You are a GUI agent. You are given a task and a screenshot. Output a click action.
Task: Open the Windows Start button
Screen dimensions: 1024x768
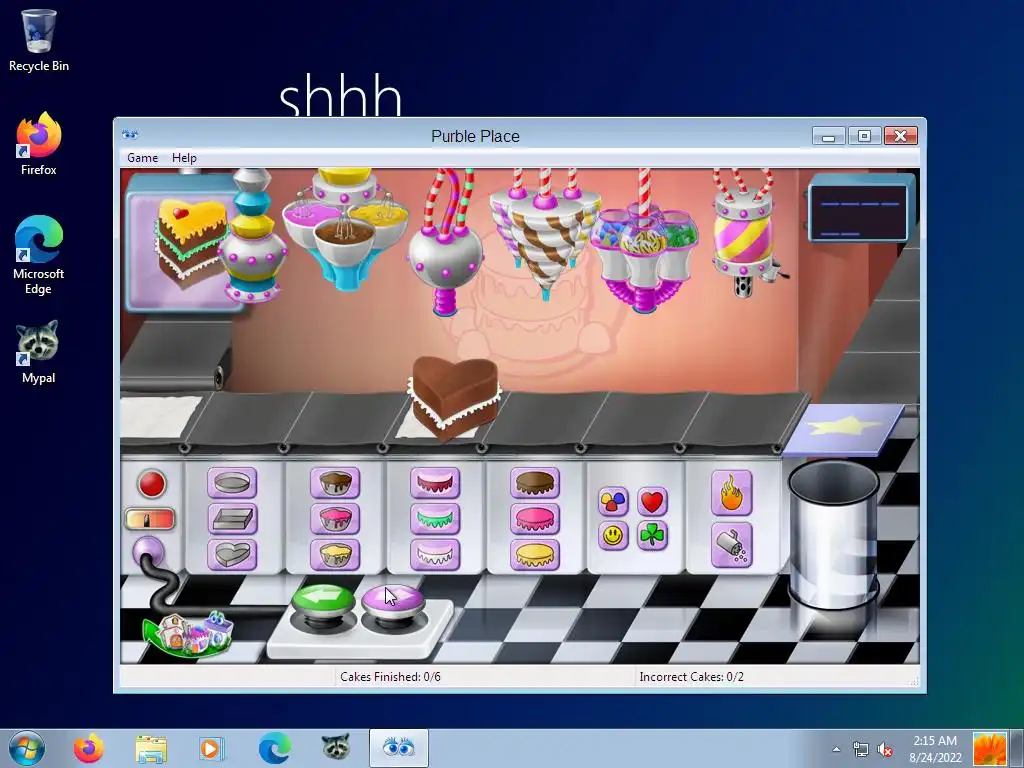pos(27,748)
